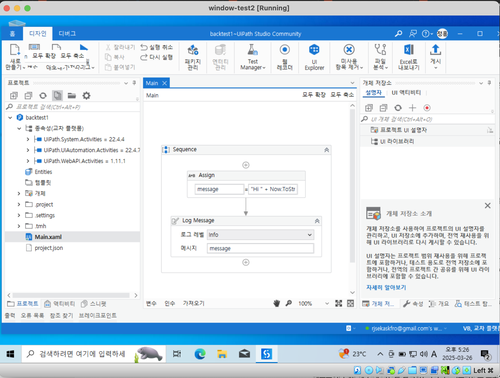Add activity via plus below Log Message
This screenshot has height=378, width=500.
(x=246, y=263)
